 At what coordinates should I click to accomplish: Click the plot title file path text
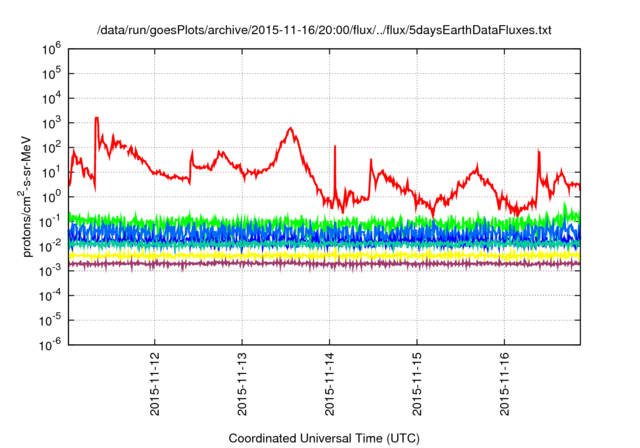pos(324,30)
